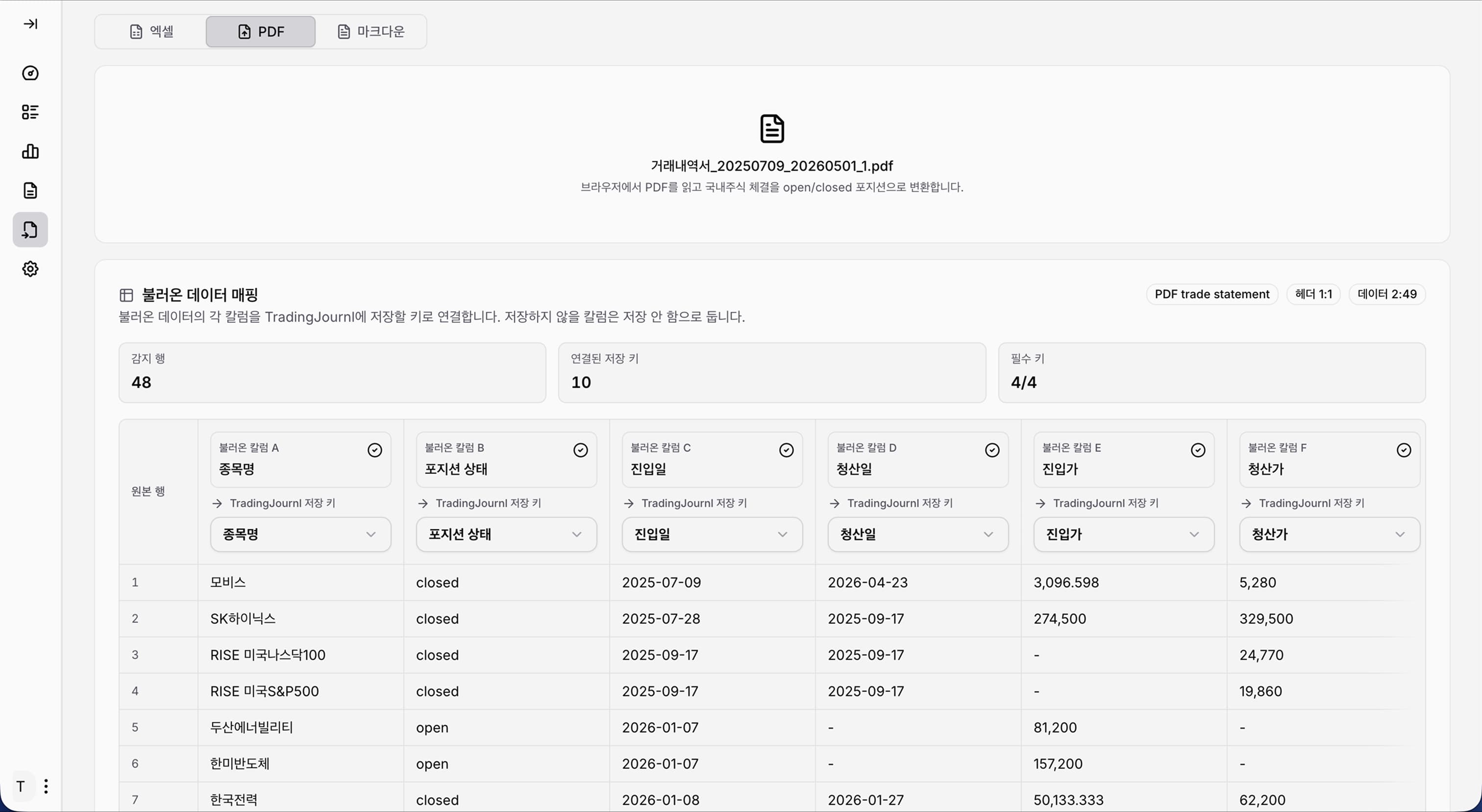Click the 헤더 1:1 badge
Image resolution: width=1482 pixels, height=812 pixels.
pos(1314,294)
